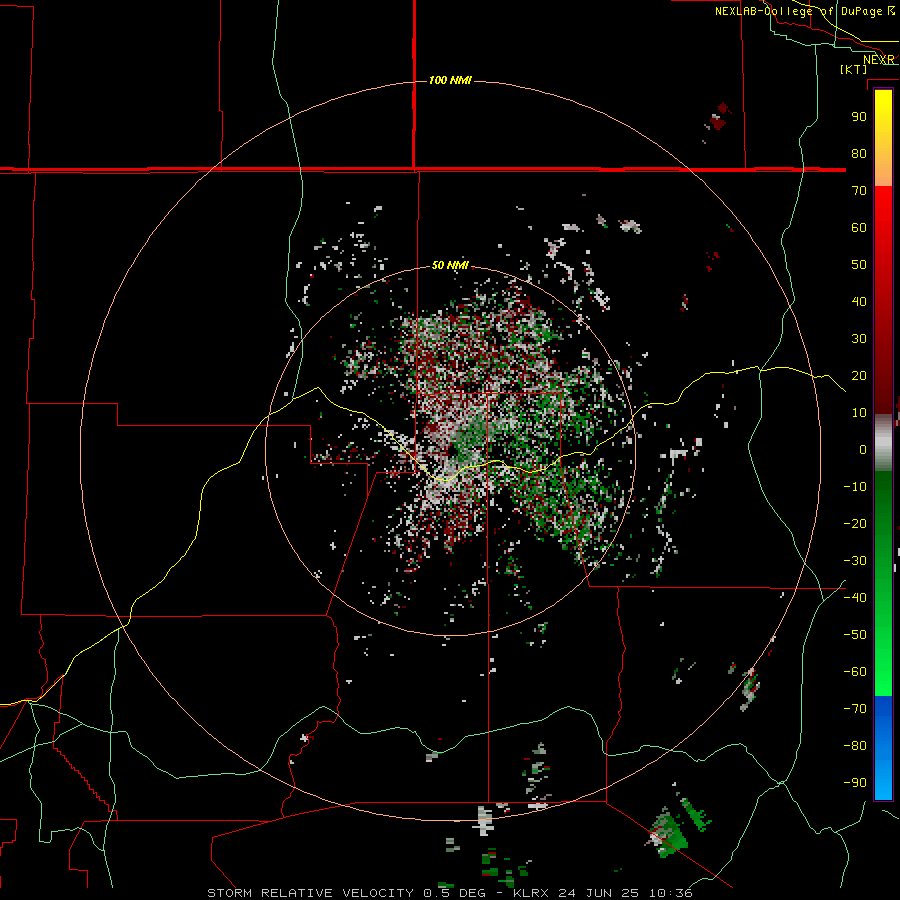Click the 50 value on velocity scale
Image resolution: width=900 pixels, height=900 pixels.
(x=859, y=265)
